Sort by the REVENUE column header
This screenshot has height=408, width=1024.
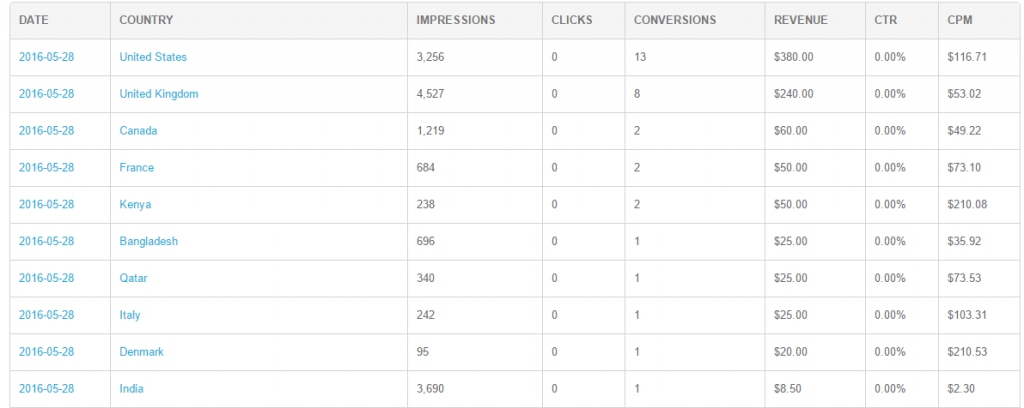click(801, 20)
